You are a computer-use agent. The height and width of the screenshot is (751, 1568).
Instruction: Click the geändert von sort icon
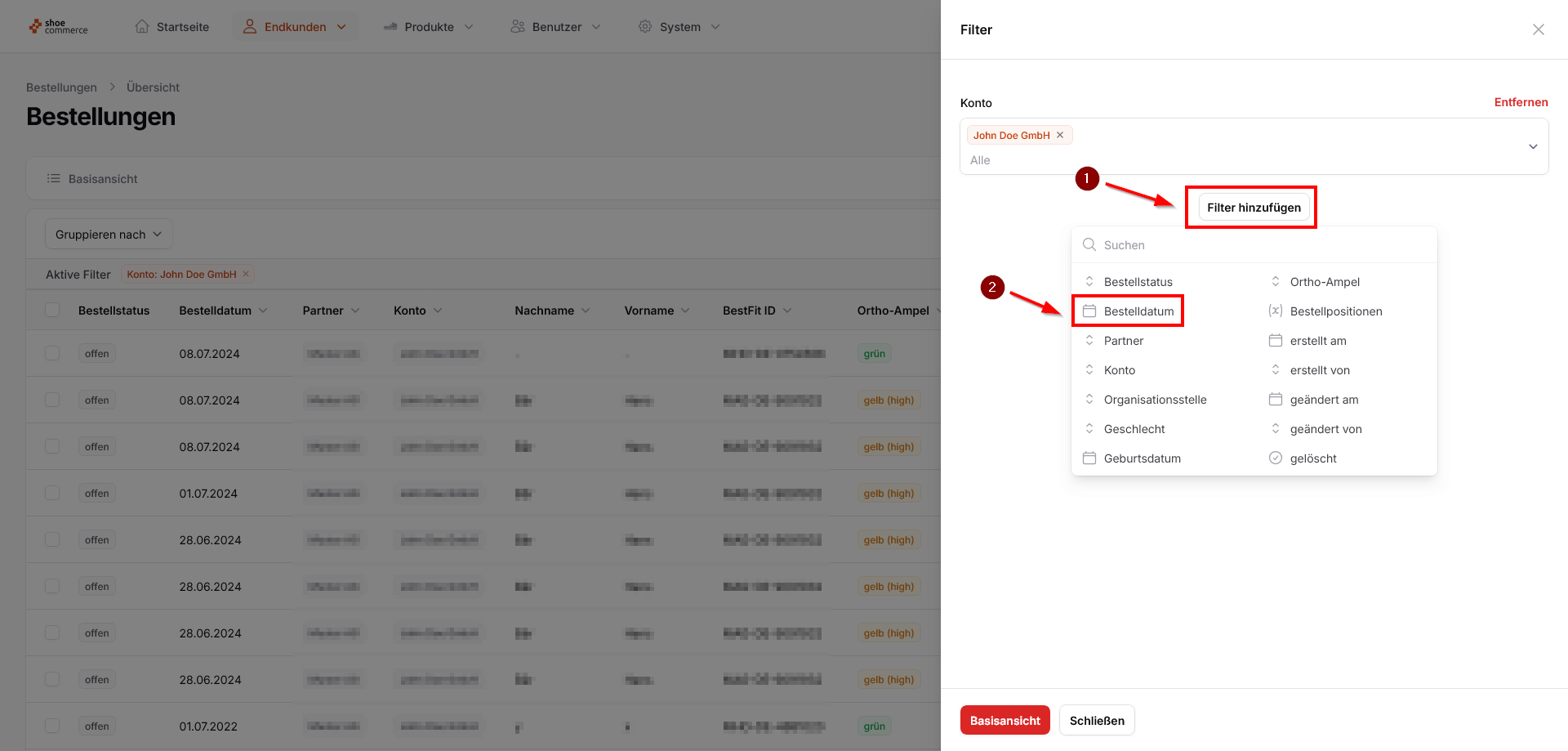[x=1276, y=428]
